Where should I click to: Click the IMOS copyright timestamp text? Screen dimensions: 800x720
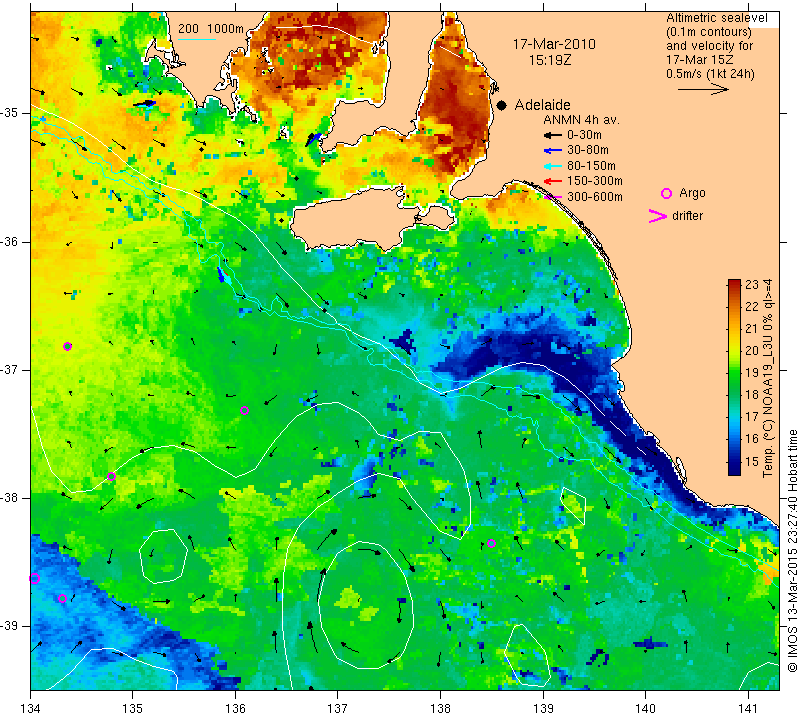(x=792, y=550)
